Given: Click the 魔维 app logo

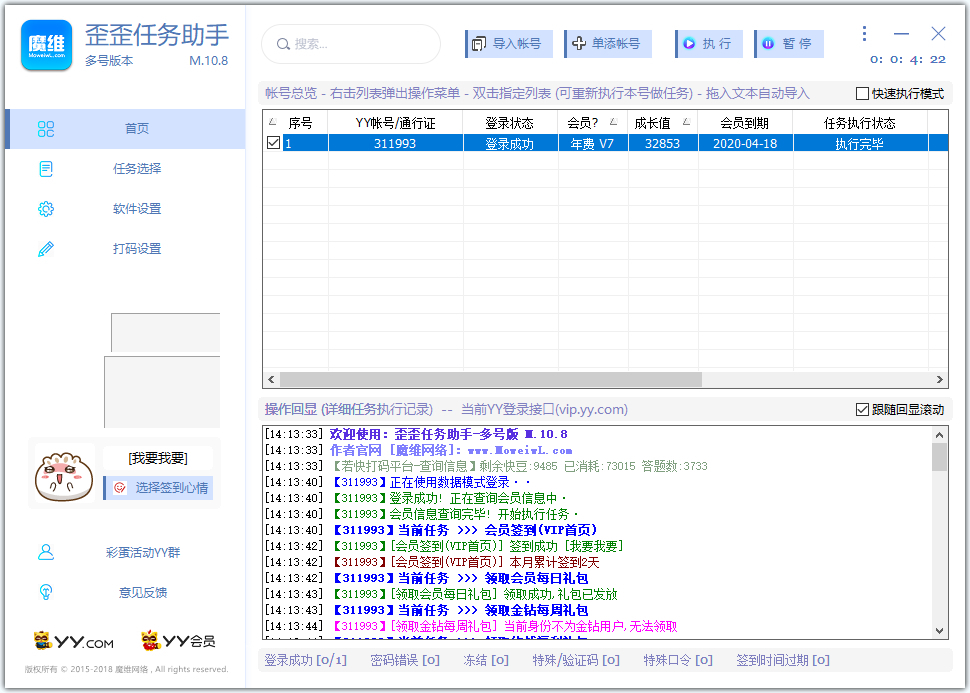Looking at the screenshot, I should tap(46, 45).
